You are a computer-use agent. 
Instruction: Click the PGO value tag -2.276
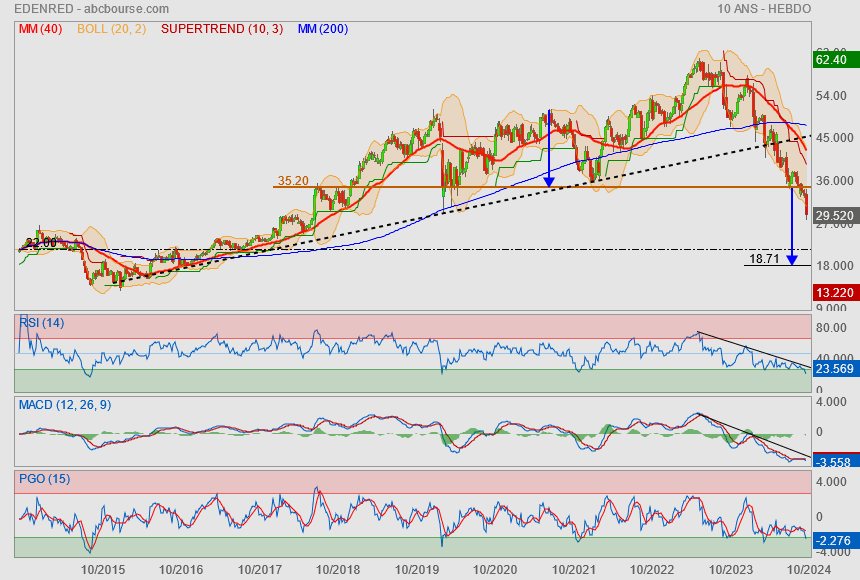[x=834, y=542]
